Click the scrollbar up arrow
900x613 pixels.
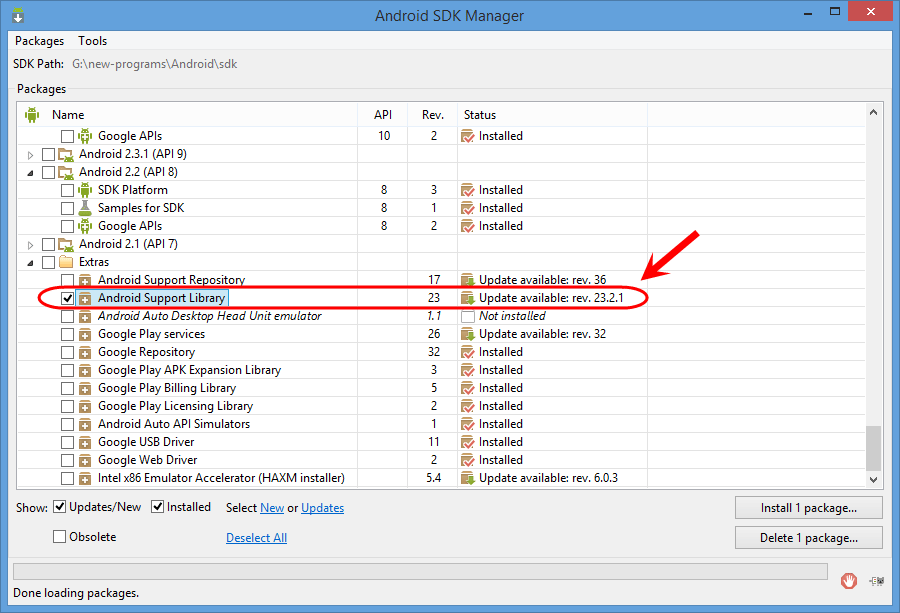(873, 112)
